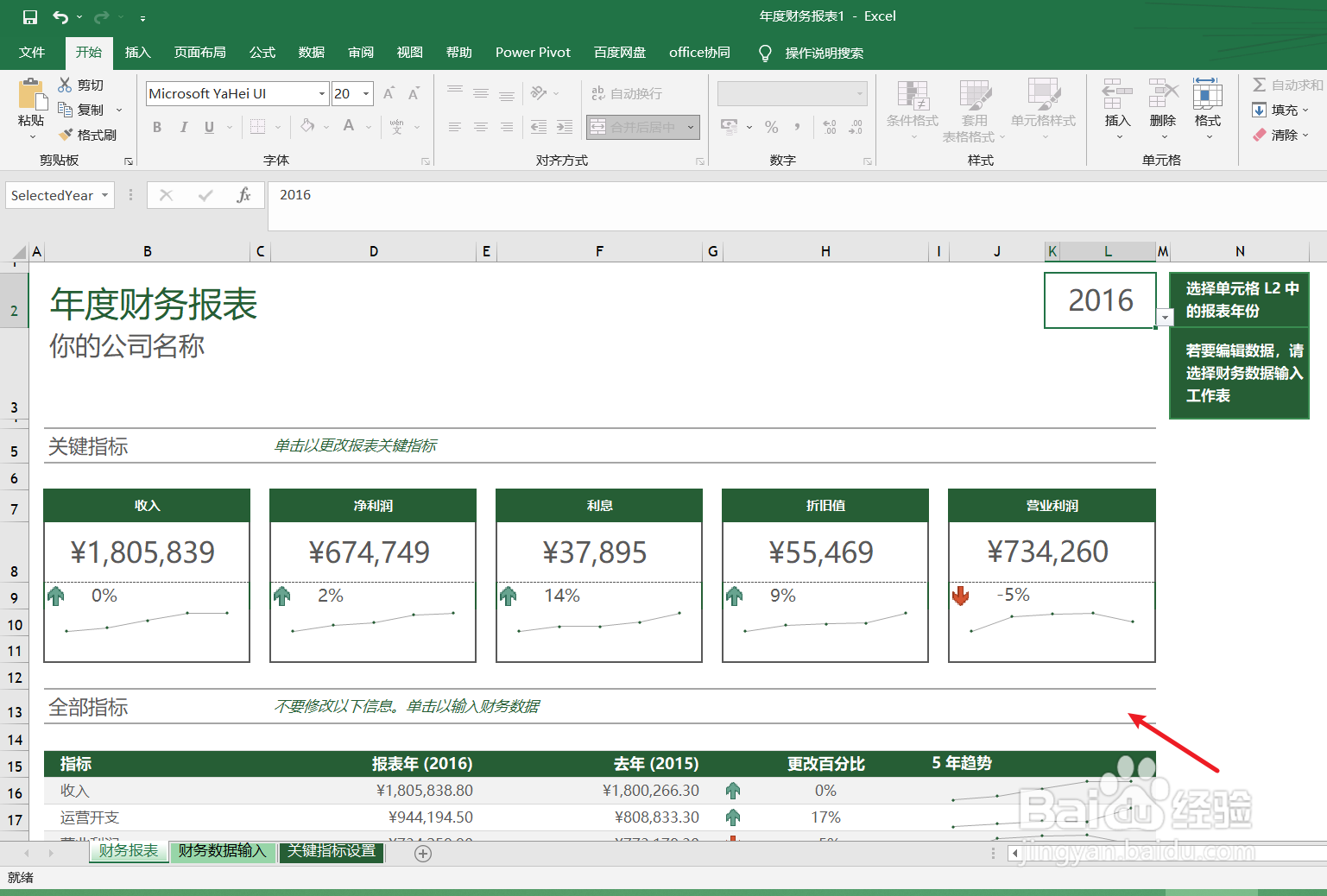The width and height of the screenshot is (1327, 896).
Task: Switch to the 公式 (Formulas) tab
Action: 262,53
